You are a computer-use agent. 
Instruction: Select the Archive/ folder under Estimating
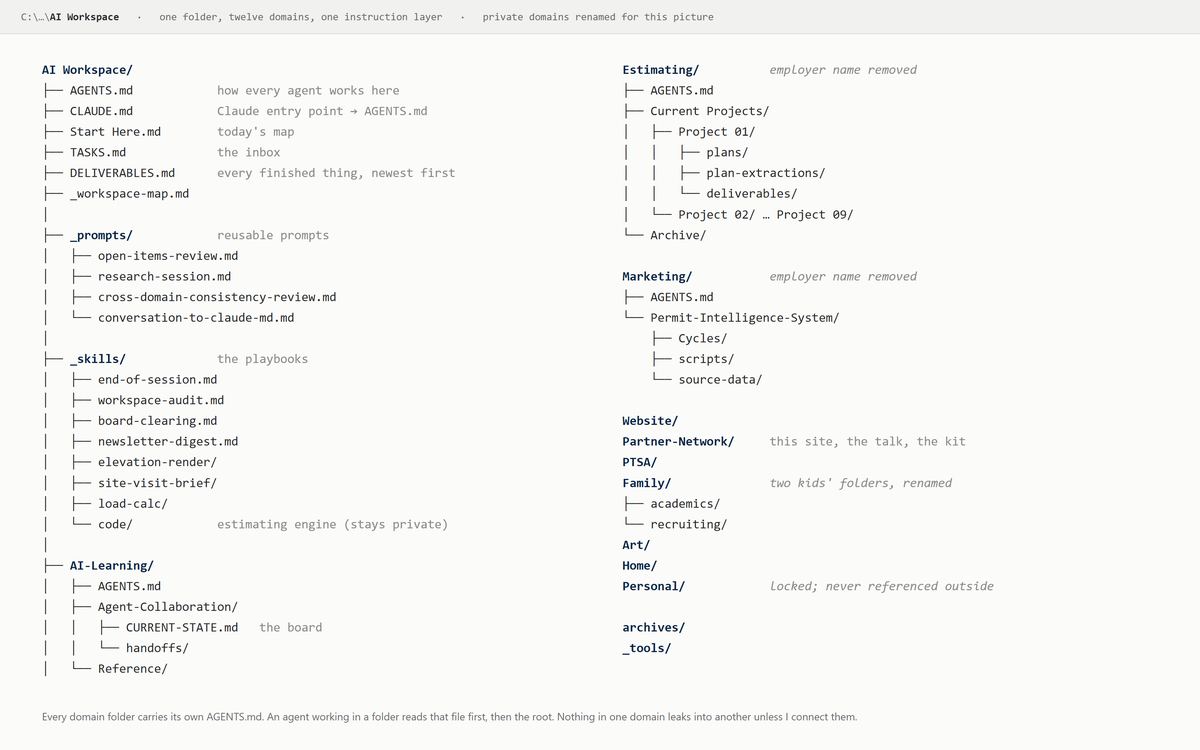tap(678, 235)
